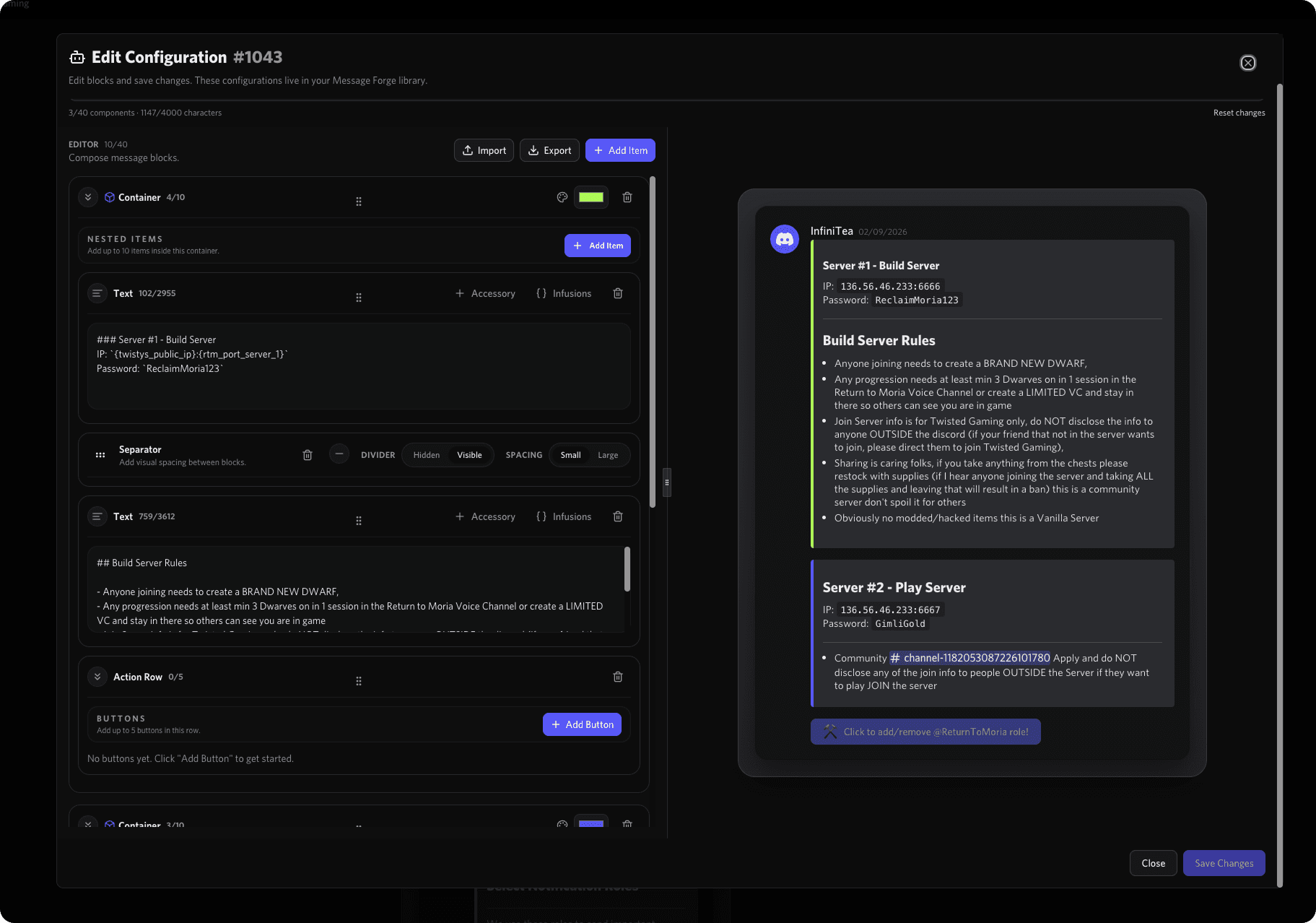The width and height of the screenshot is (1316, 923).
Task: Expand the Action Row section
Action: pos(97,677)
